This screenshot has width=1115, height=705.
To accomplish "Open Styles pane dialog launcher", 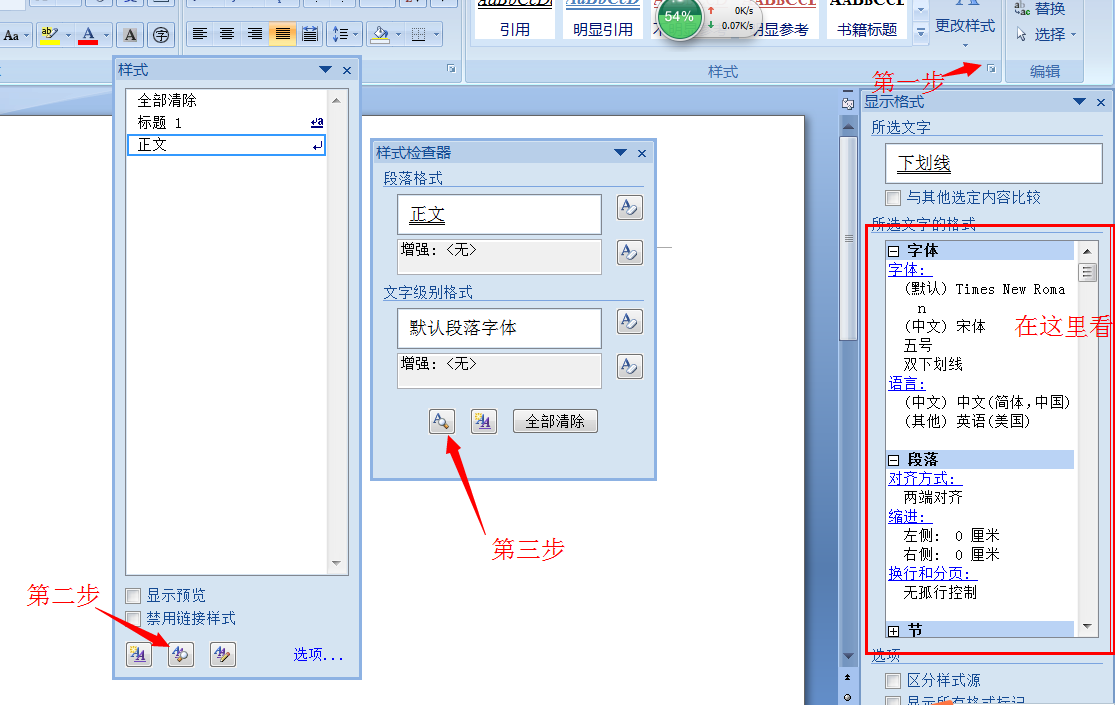I will (x=991, y=69).
